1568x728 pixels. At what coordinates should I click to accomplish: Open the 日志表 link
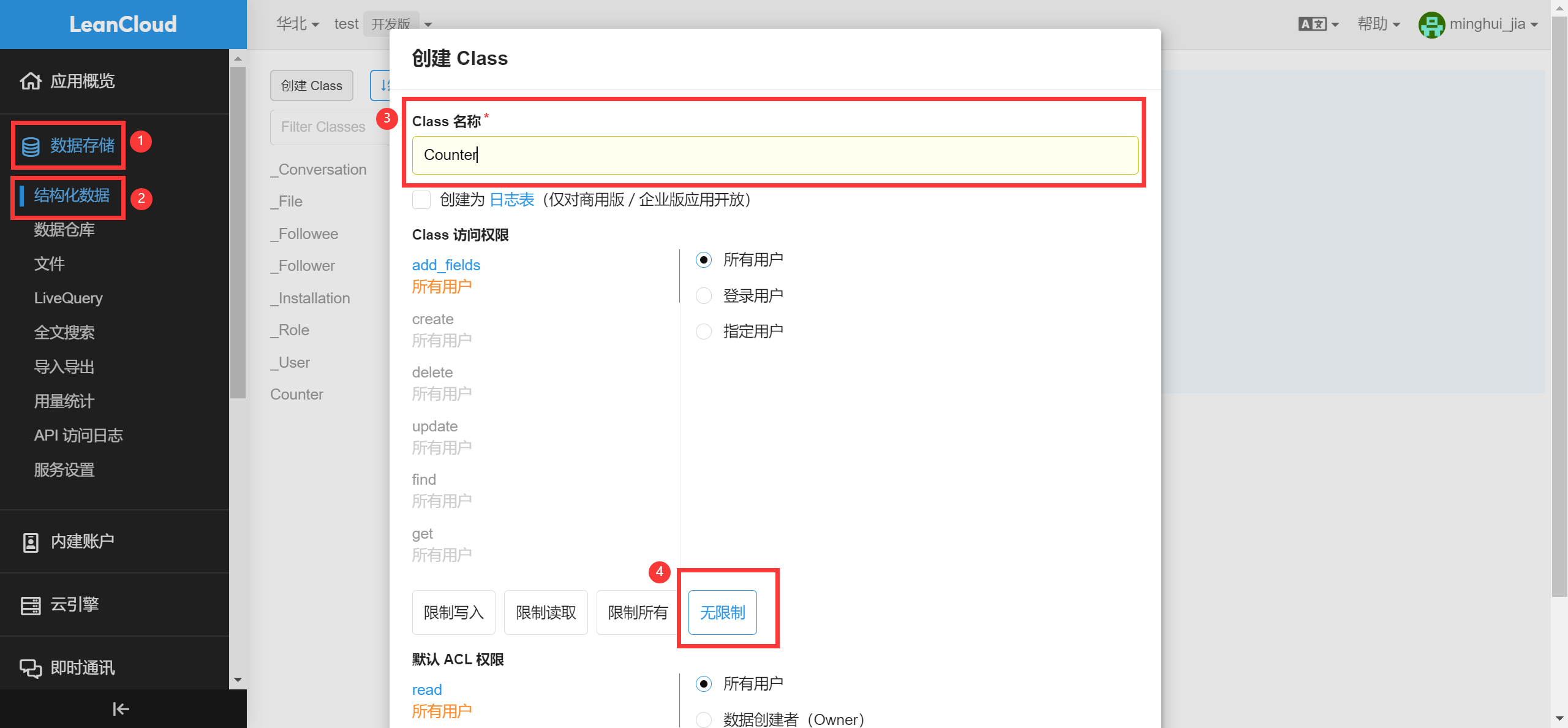[512, 200]
